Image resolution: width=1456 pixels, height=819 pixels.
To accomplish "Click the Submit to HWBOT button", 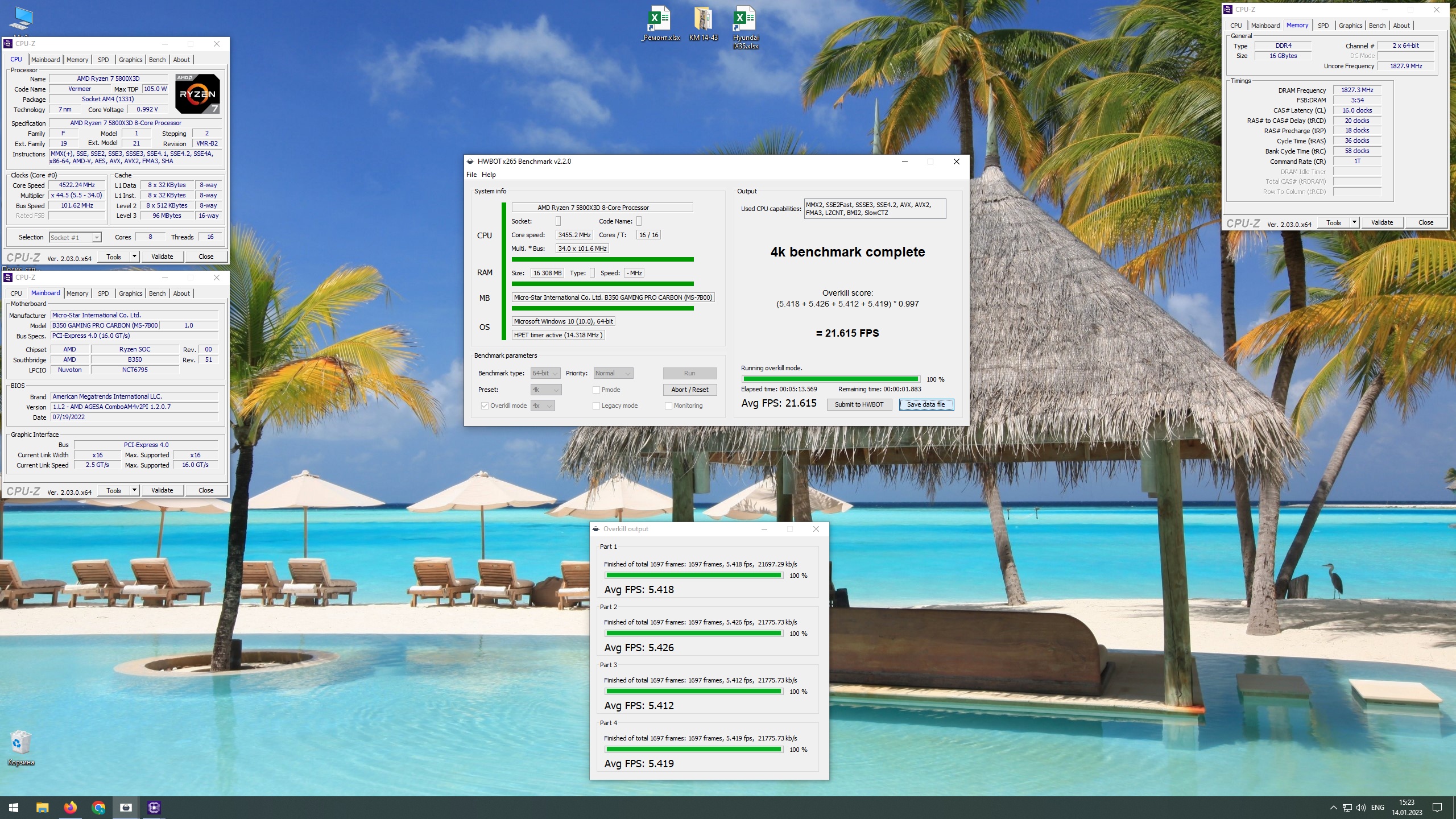I will pos(859,404).
